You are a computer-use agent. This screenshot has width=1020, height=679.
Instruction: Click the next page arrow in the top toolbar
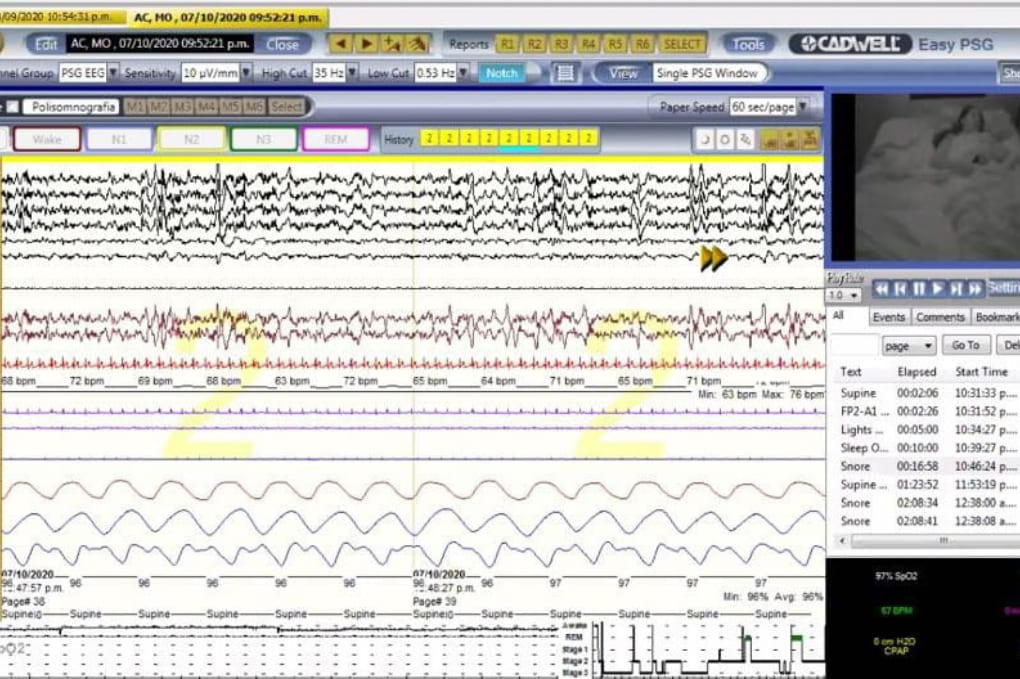[367, 44]
